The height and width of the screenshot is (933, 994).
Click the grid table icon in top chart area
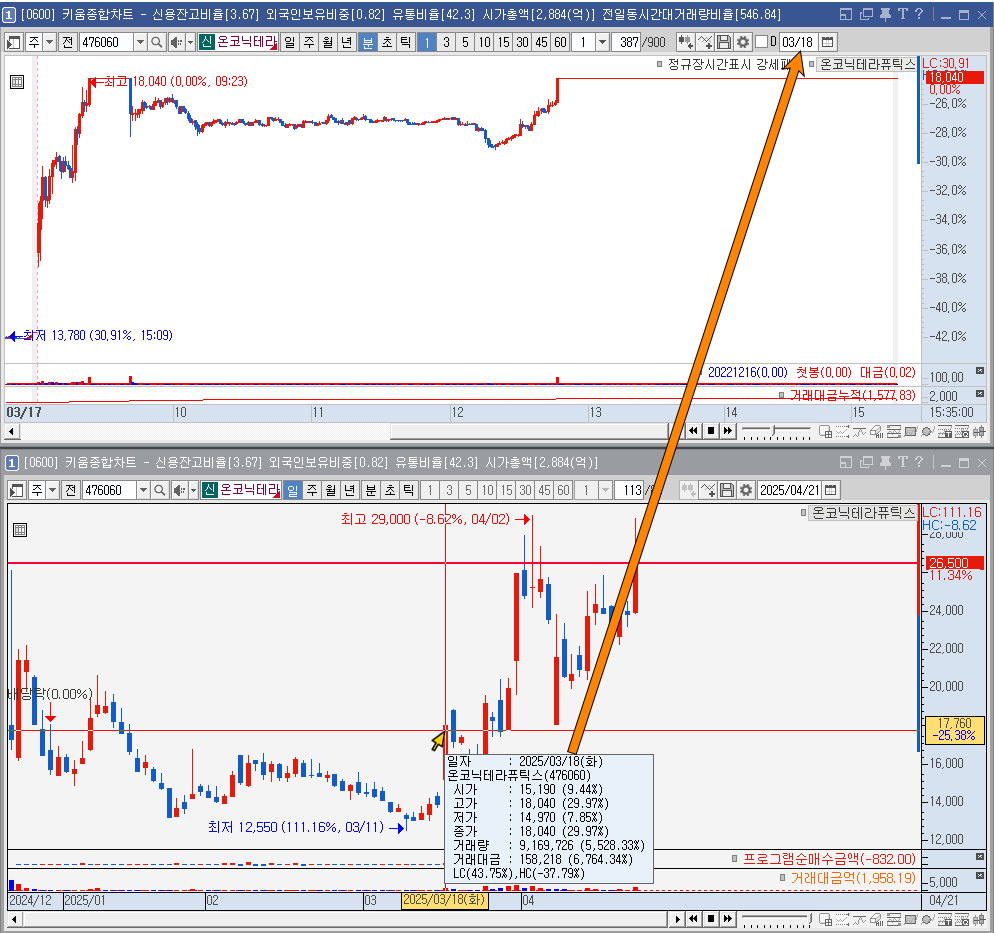coord(17,83)
